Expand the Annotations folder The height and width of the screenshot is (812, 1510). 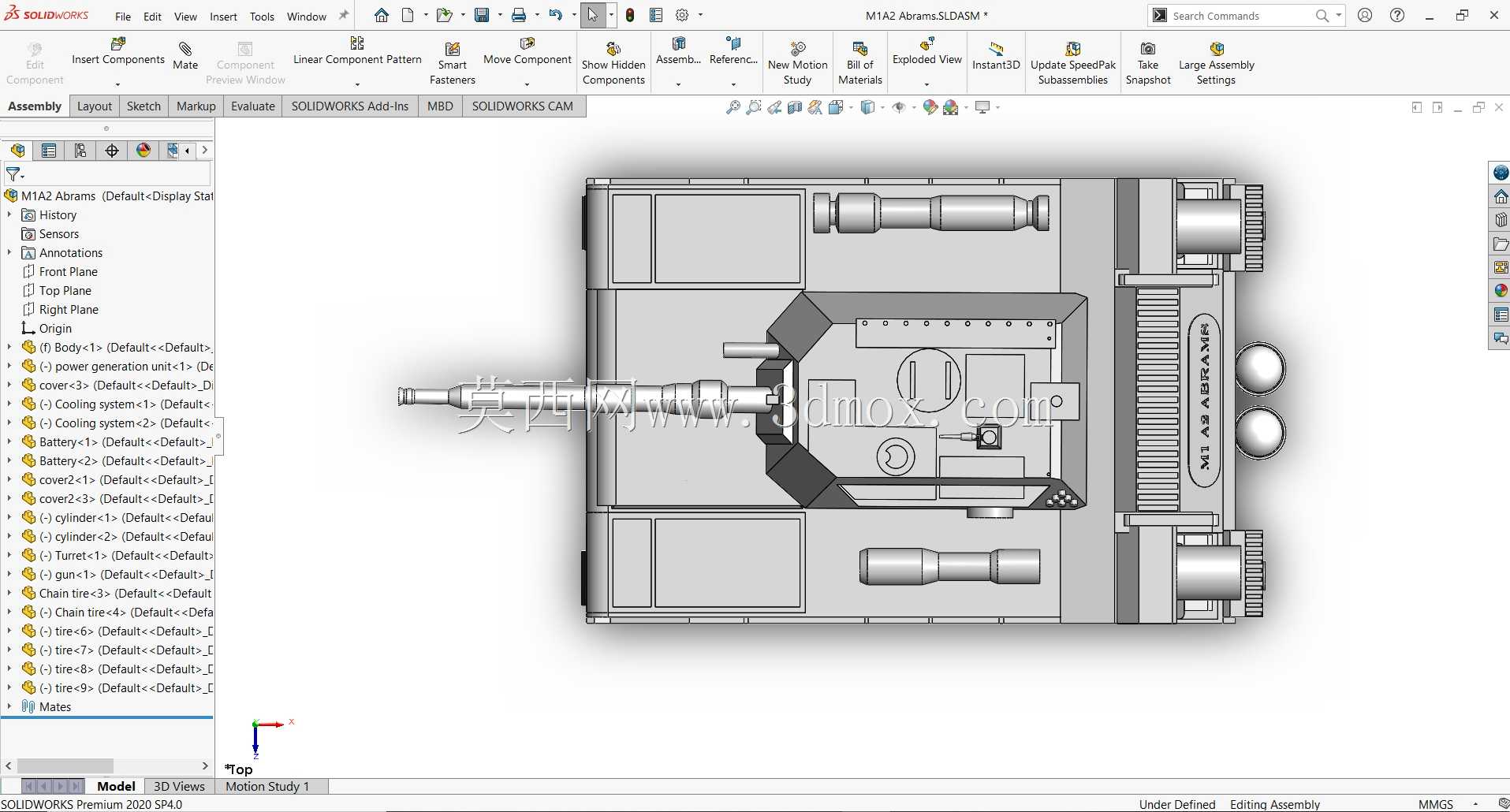point(9,252)
